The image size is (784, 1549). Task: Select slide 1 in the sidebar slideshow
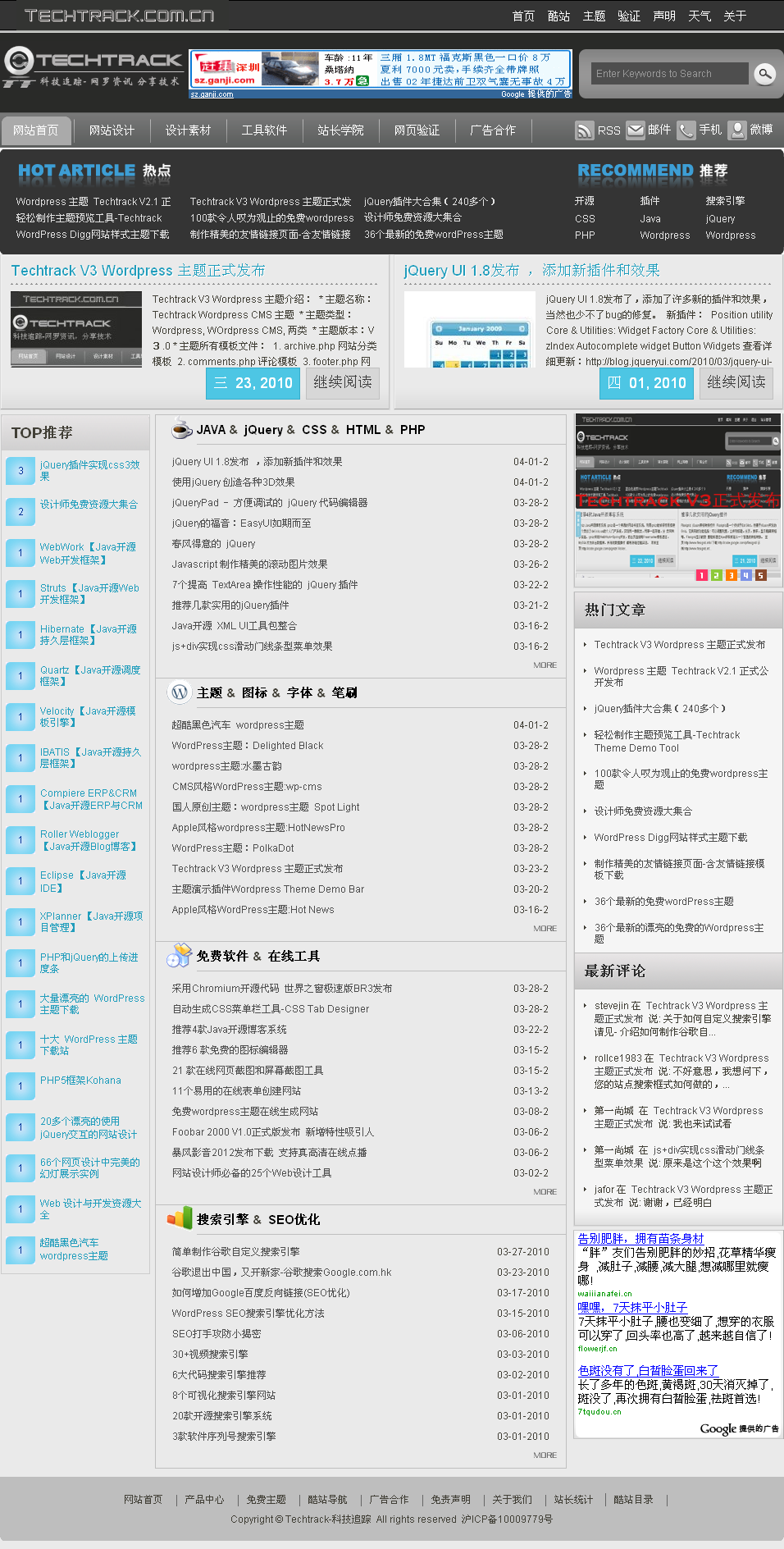coord(701,576)
